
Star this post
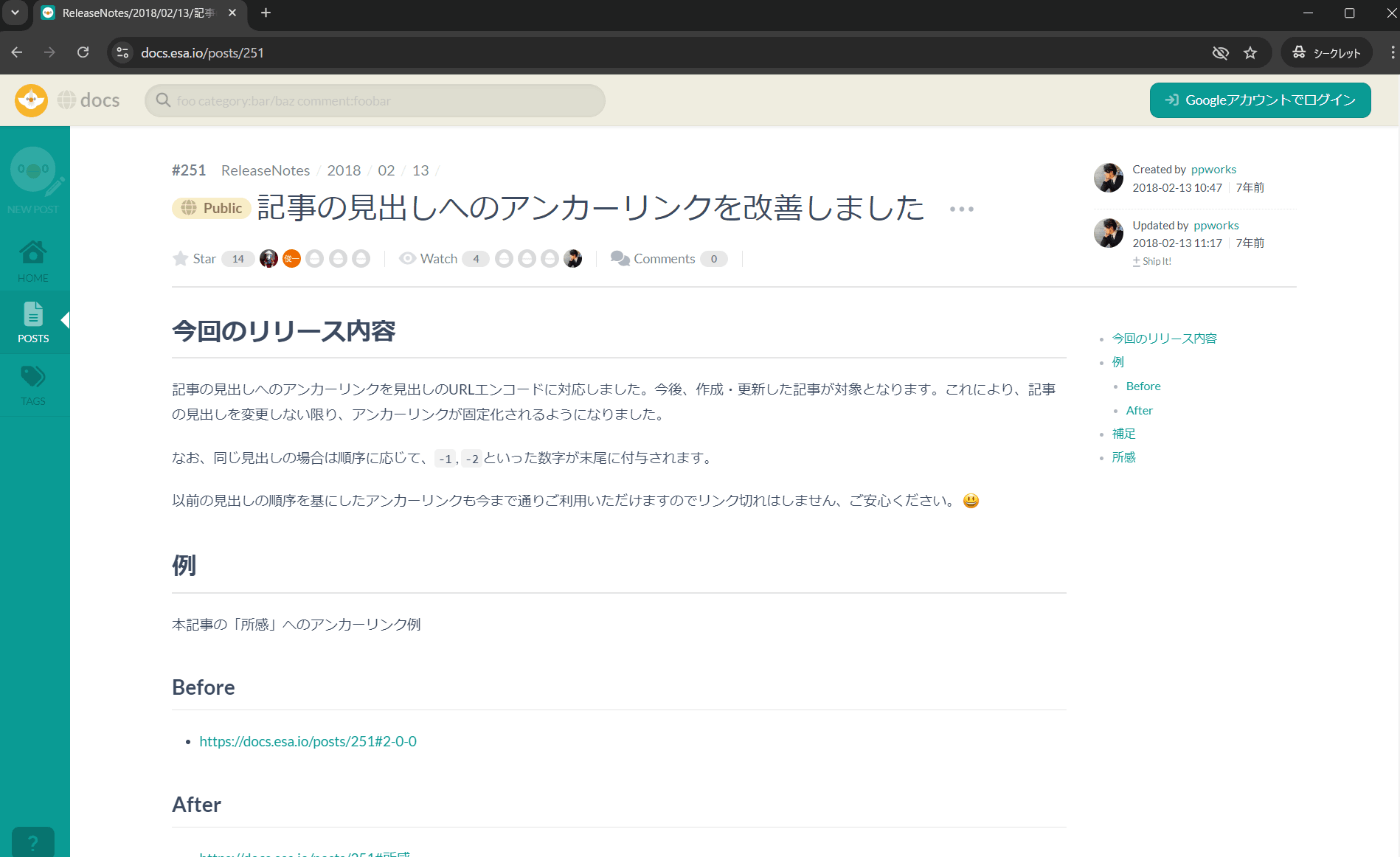point(181,259)
